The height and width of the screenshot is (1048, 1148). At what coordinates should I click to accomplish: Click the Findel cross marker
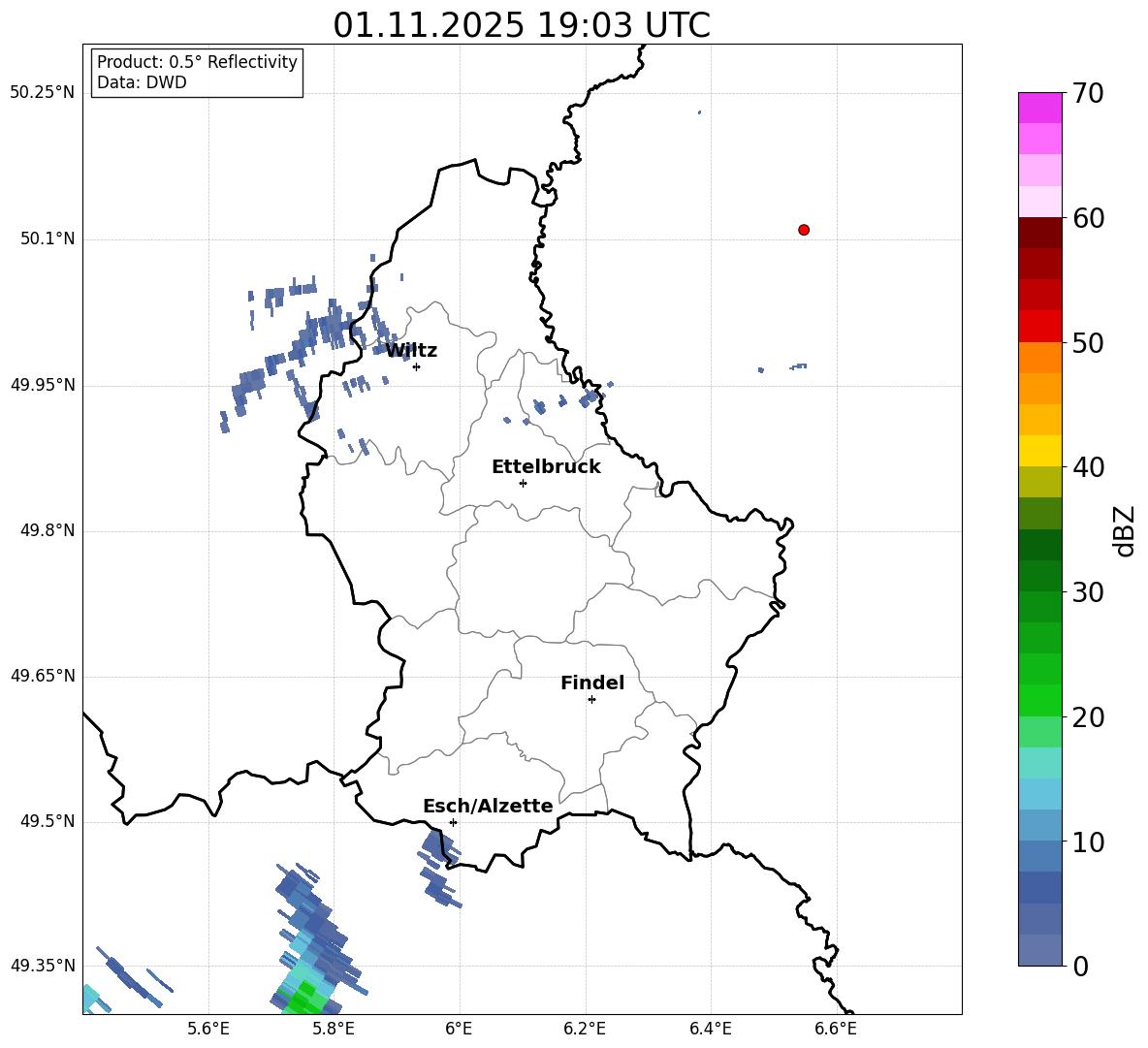pyautogui.click(x=591, y=700)
